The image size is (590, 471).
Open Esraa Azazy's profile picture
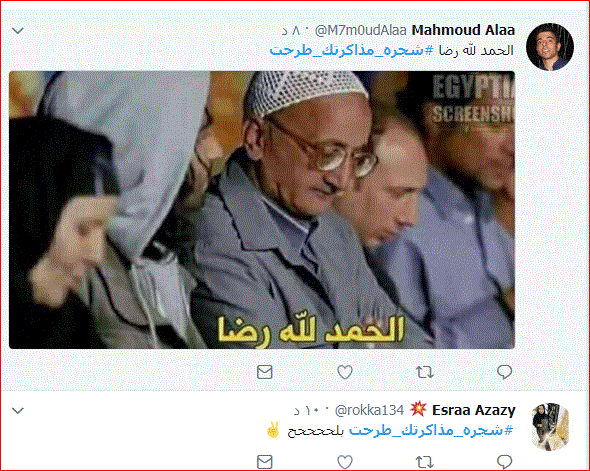tap(550, 427)
